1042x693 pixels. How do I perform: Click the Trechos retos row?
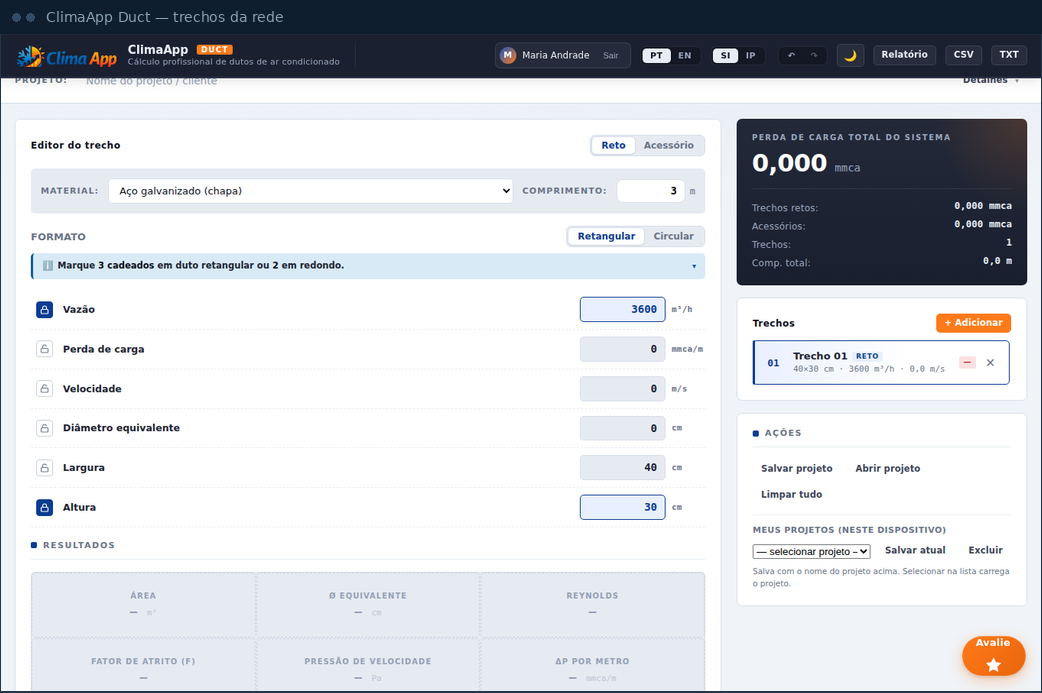point(881,207)
